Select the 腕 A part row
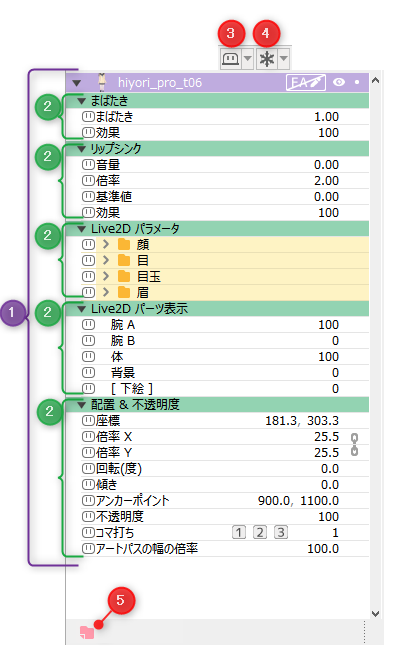The width and height of the screenshot is (395, 650). pyautogui.click(x=224, y=325)
